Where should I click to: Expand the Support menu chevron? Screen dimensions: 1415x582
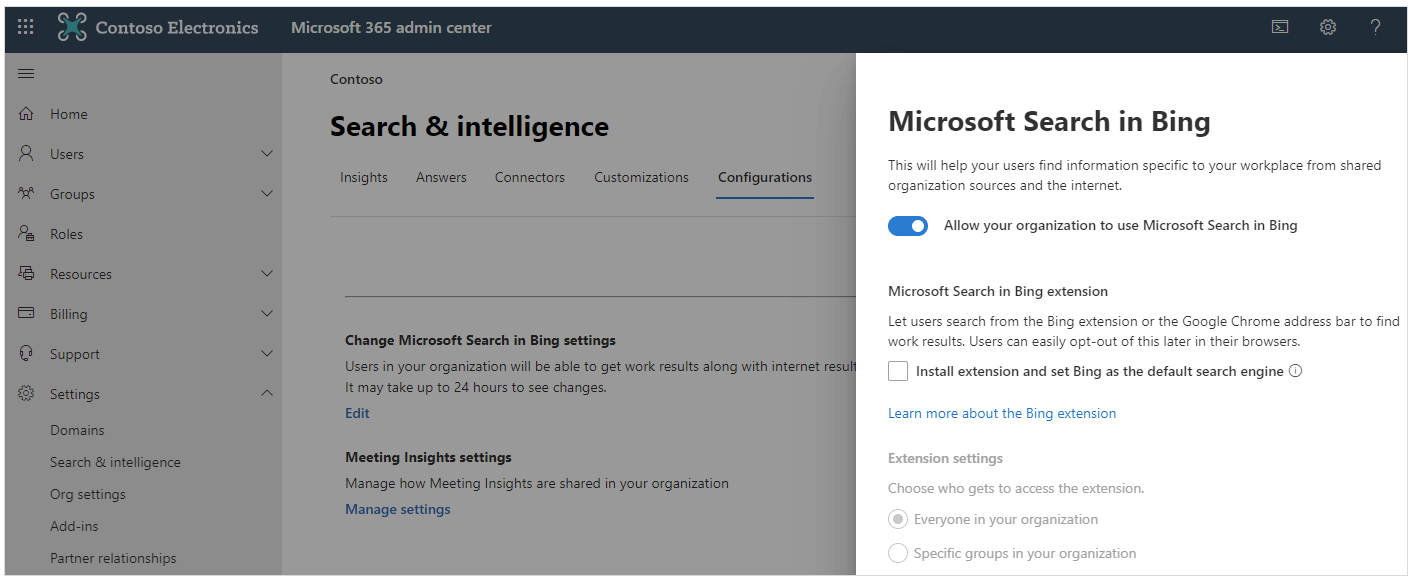coord(267,354)
